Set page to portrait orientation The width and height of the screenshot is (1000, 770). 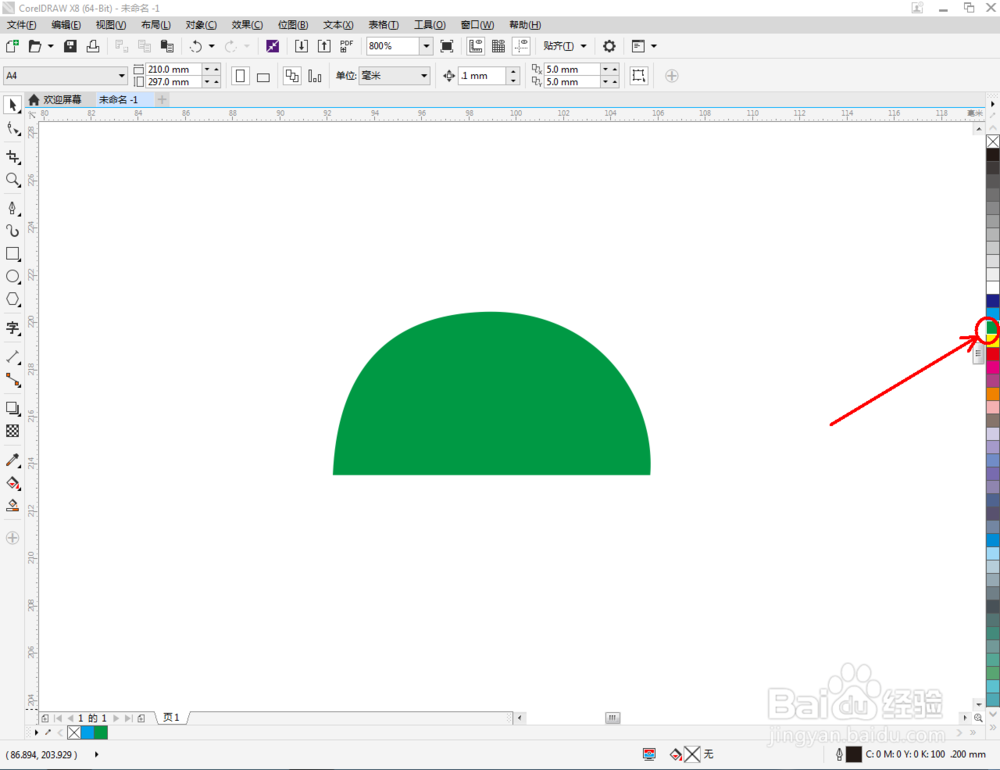click(x=240, y=76)
